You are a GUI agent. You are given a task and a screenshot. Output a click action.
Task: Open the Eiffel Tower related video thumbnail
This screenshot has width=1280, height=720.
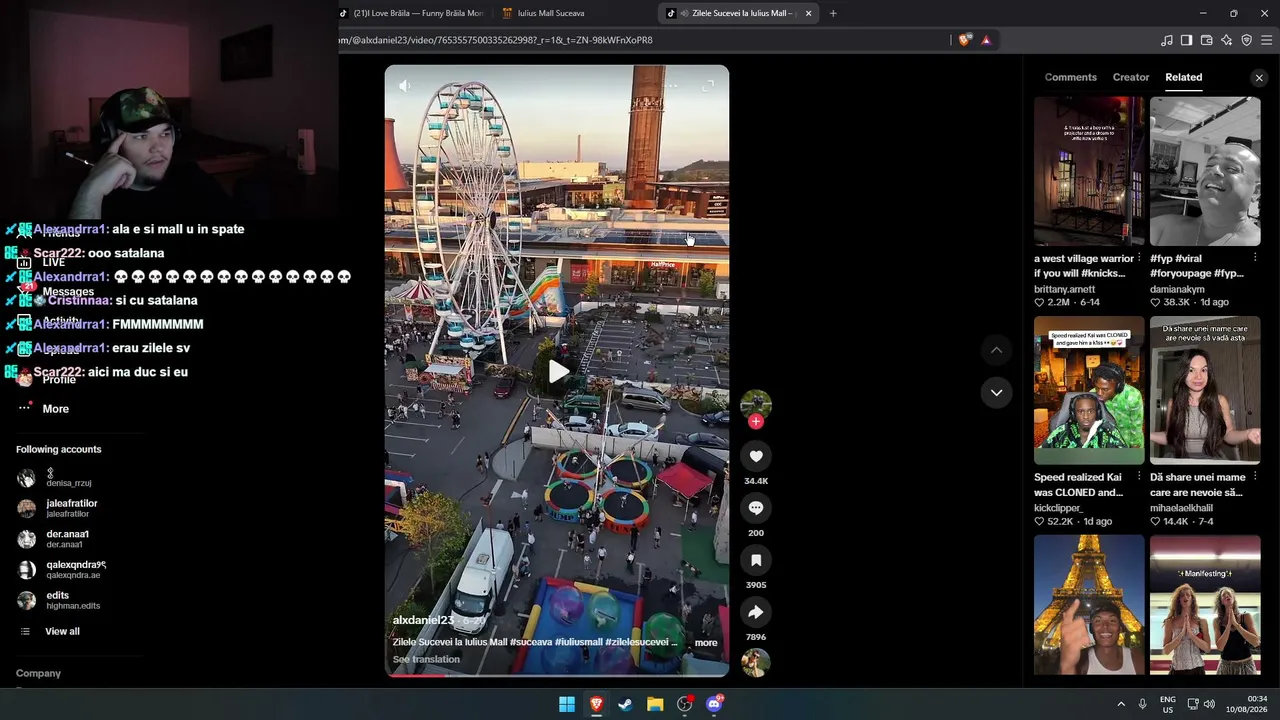1089,604
